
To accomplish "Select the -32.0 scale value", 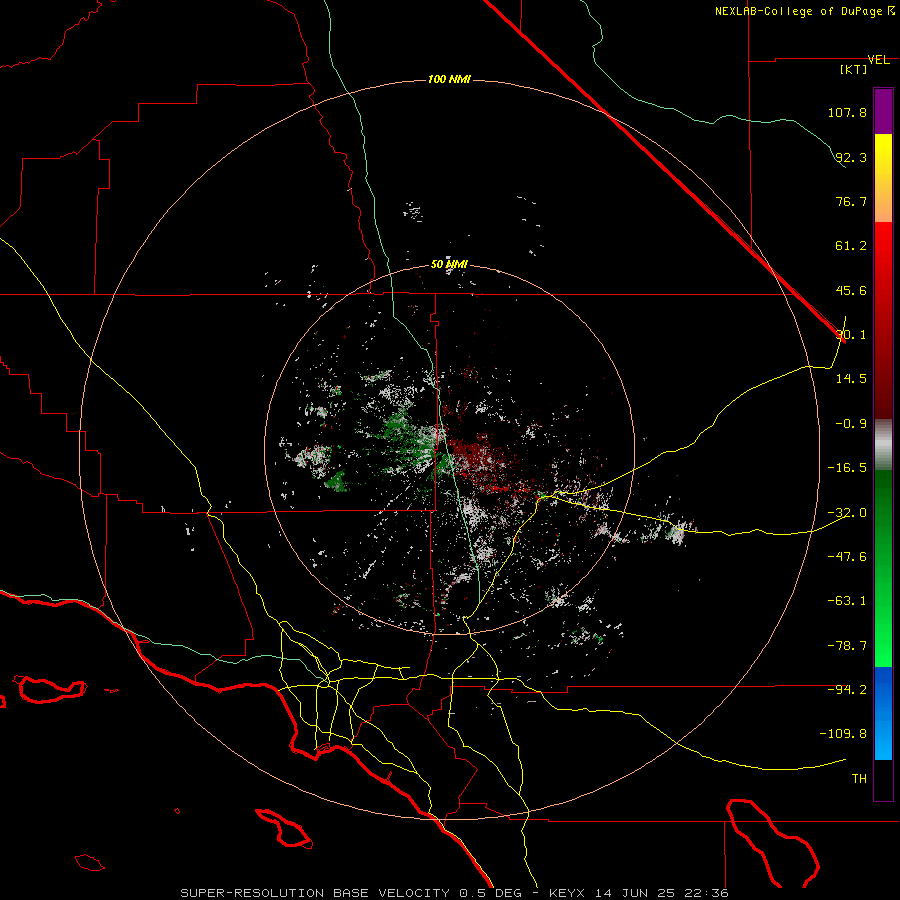I will [x=847, y=513].
